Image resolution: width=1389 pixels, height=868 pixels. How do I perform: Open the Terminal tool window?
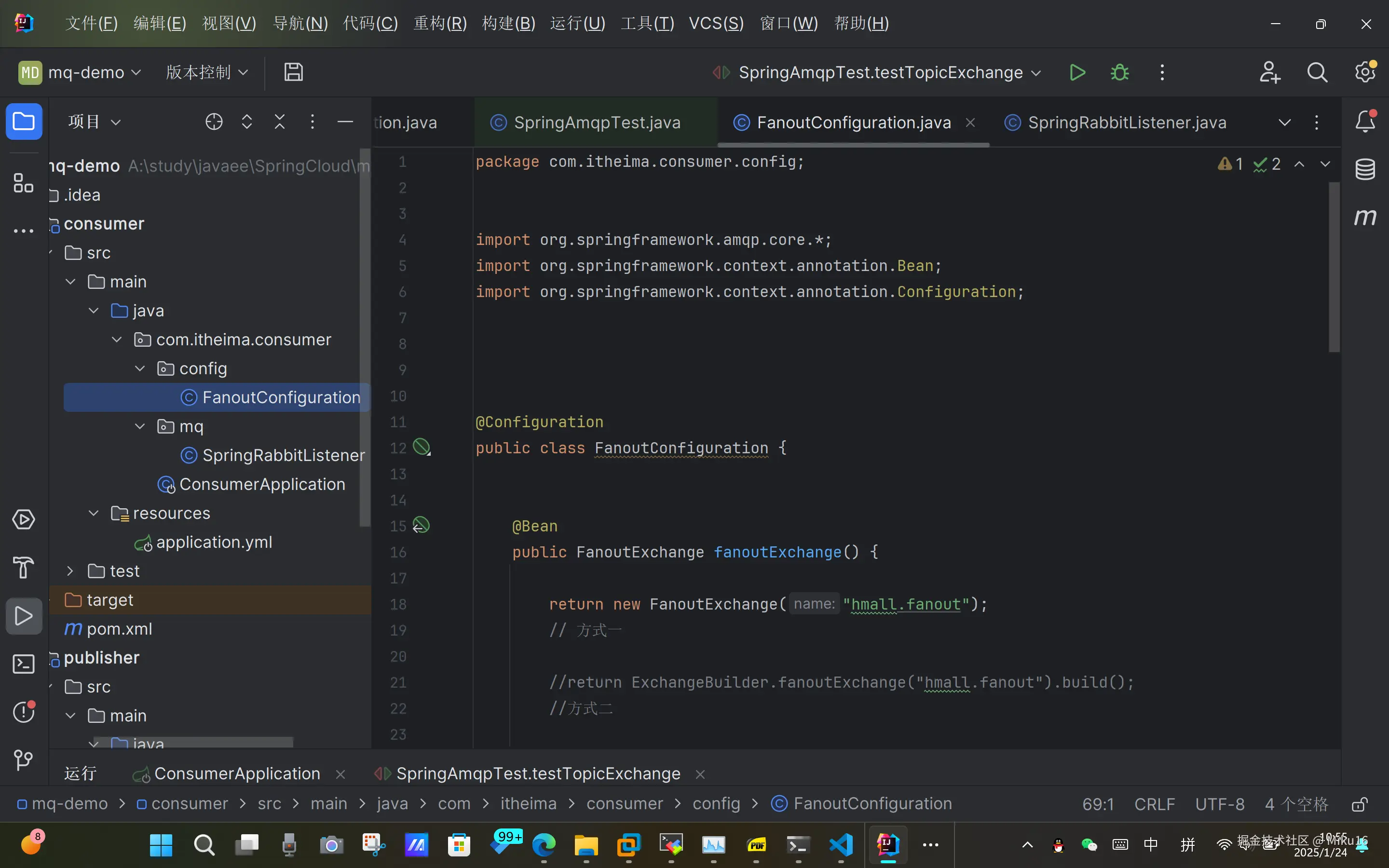tap(24, 664)
